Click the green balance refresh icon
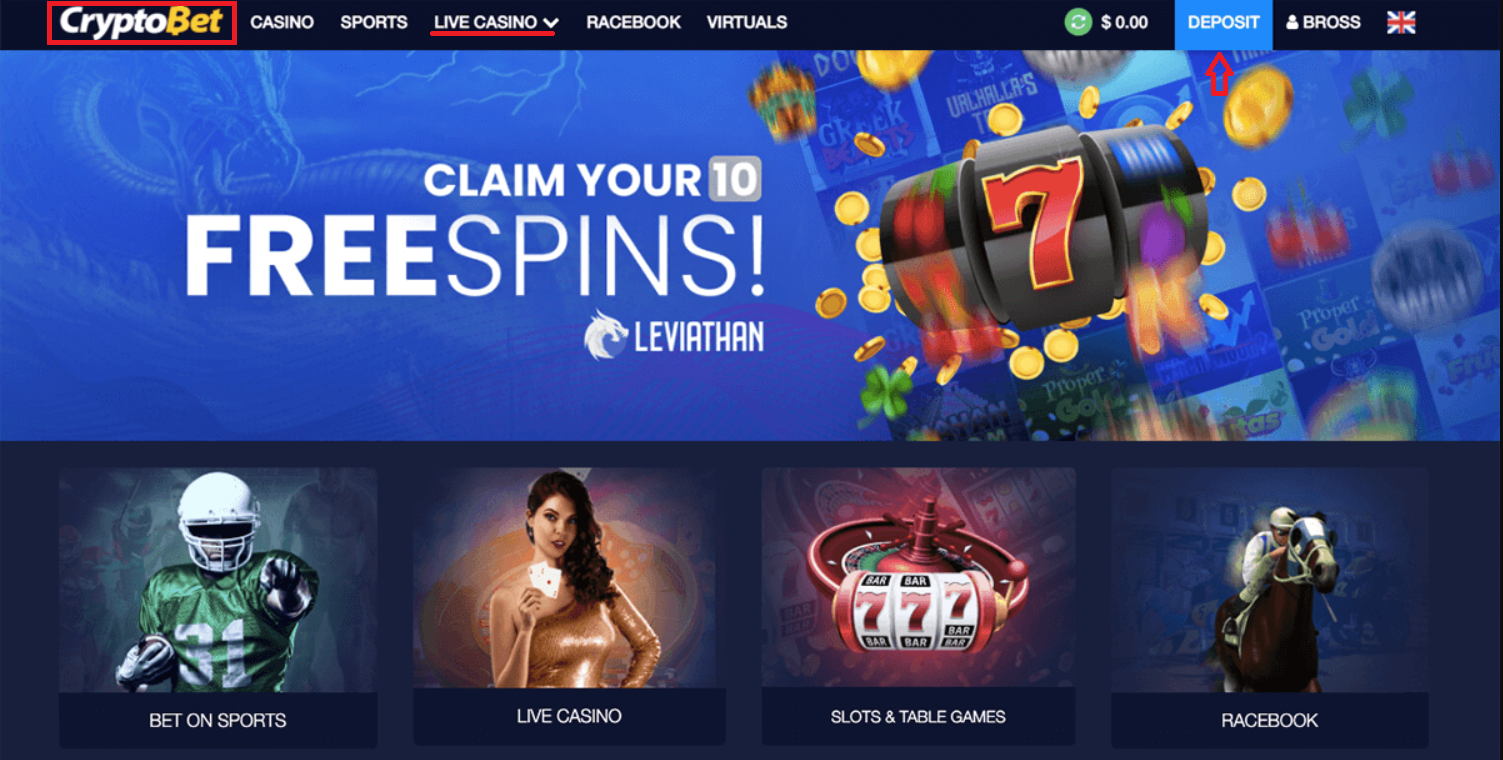This screenshot has height=760, width=1503. 1078,22
